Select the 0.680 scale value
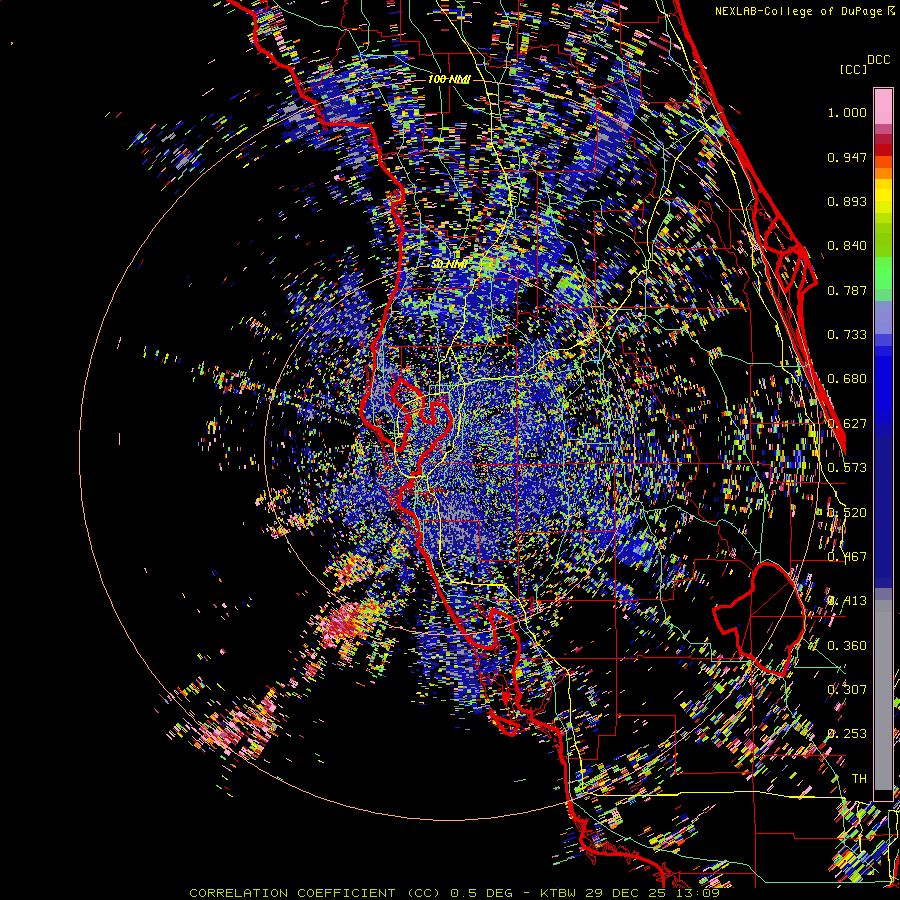900x900 pixels. 847,379
